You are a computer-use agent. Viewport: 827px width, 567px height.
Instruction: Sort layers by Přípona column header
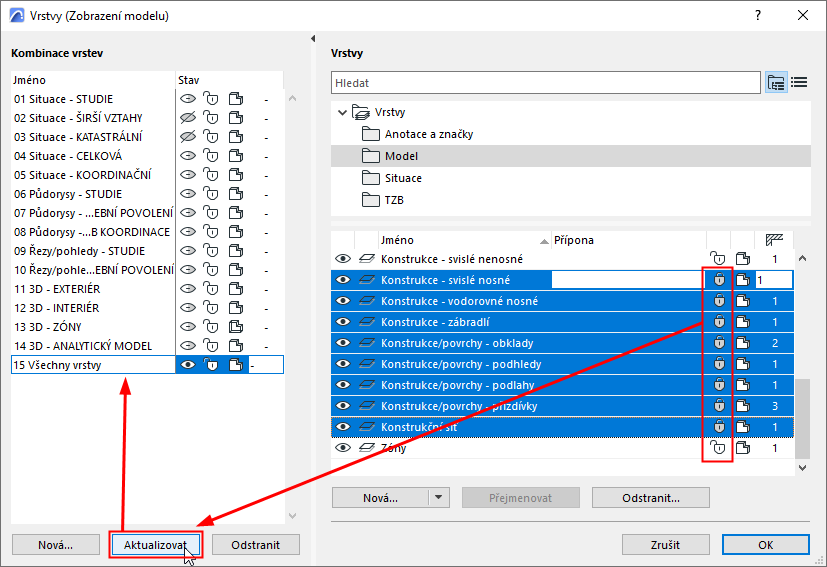(x=629, y=240)
